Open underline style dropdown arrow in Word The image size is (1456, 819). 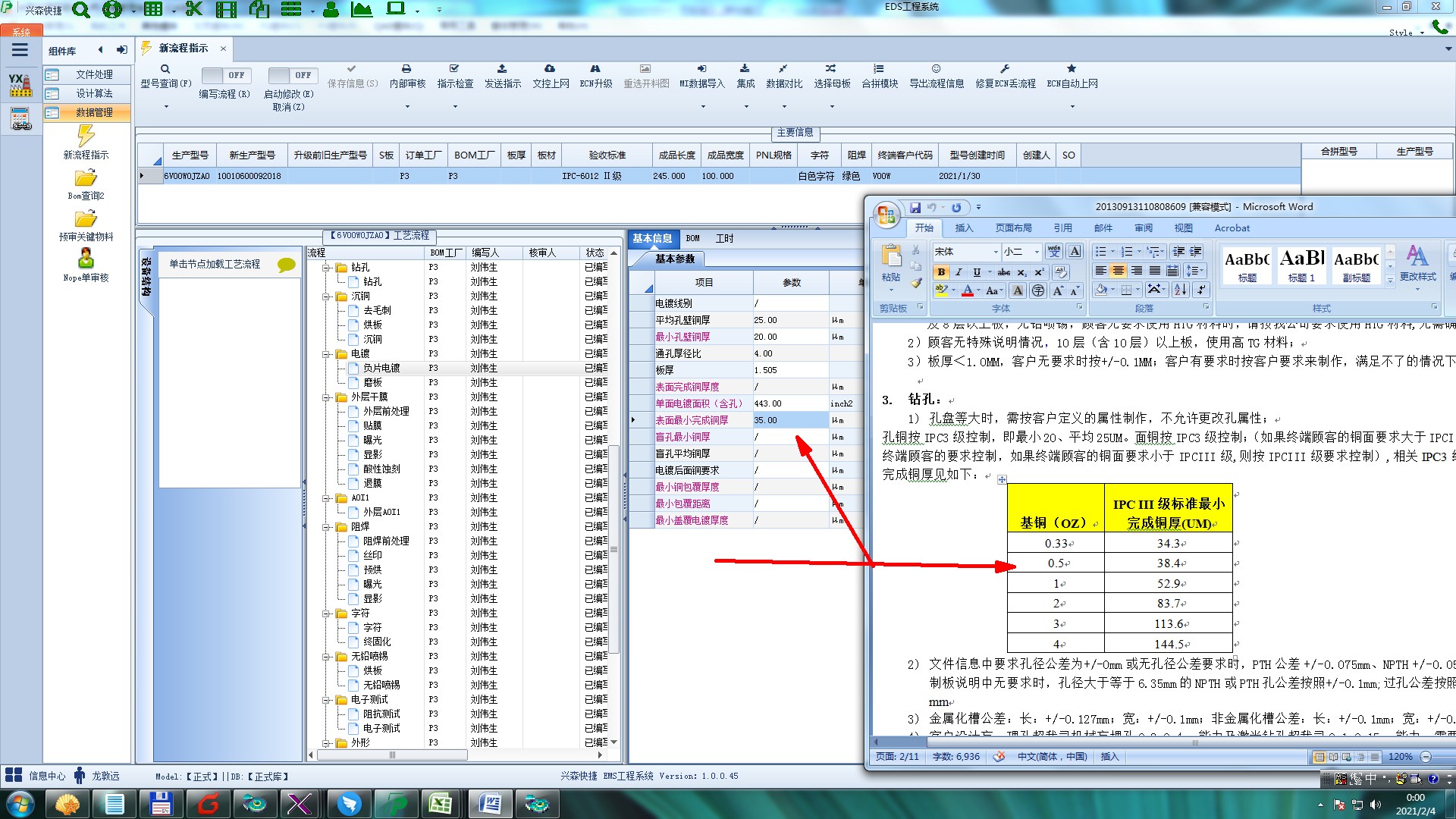[x=990, y=271]
